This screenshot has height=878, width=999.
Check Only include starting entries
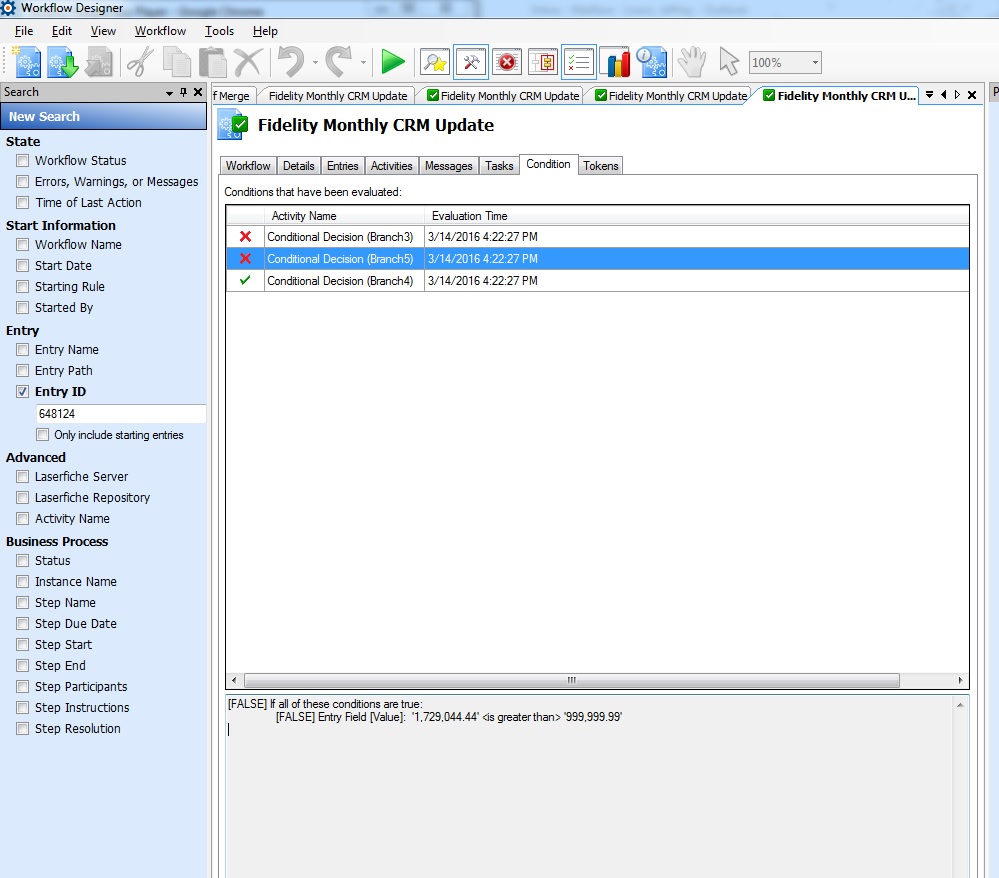43,435
